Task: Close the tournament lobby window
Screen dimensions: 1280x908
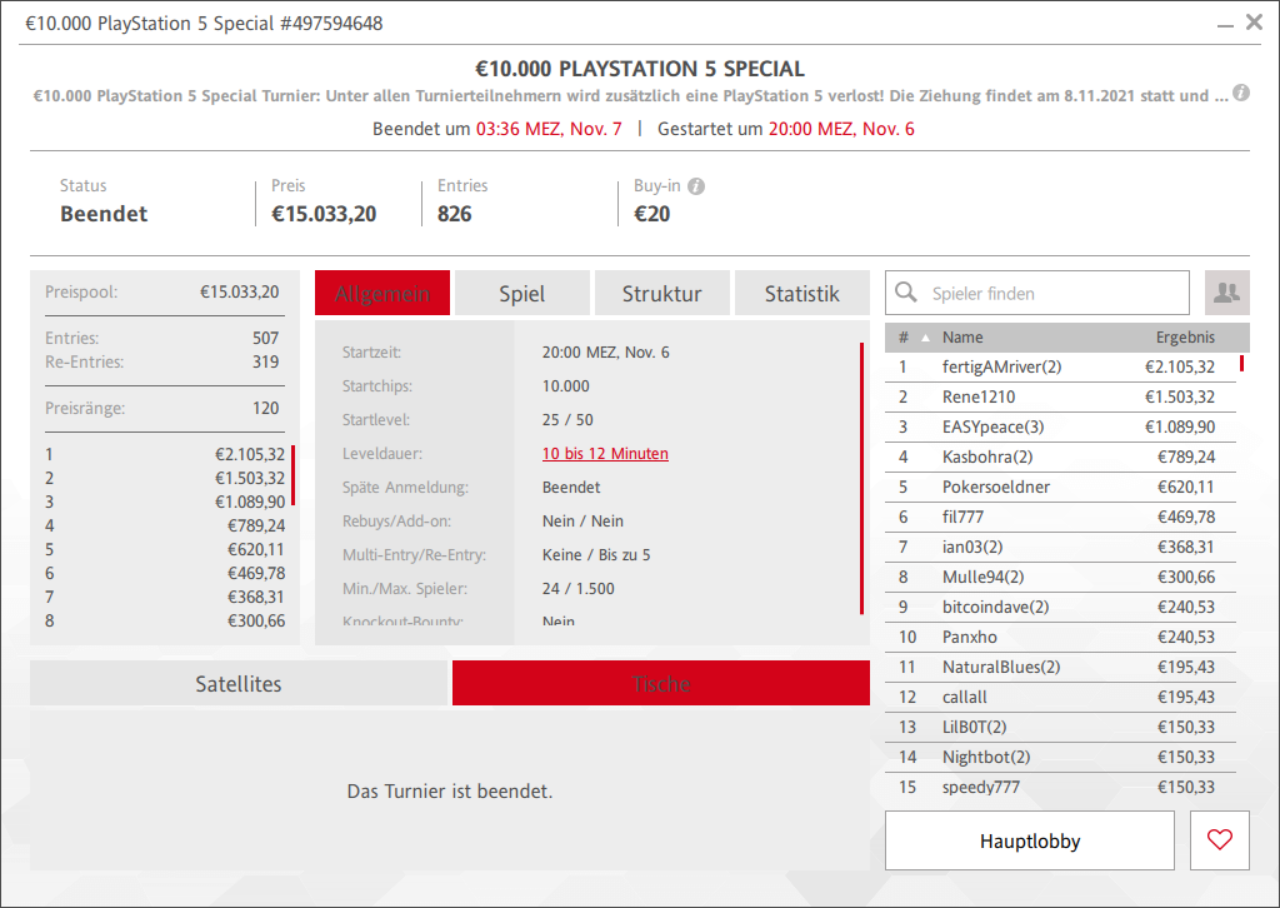Action: tap(1254, 22)
